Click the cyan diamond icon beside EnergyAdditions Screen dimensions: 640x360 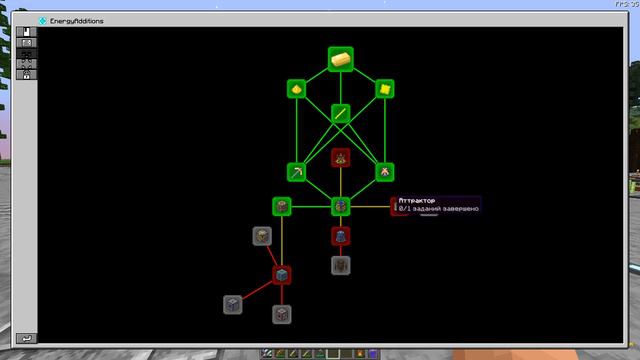click(42, 20)
